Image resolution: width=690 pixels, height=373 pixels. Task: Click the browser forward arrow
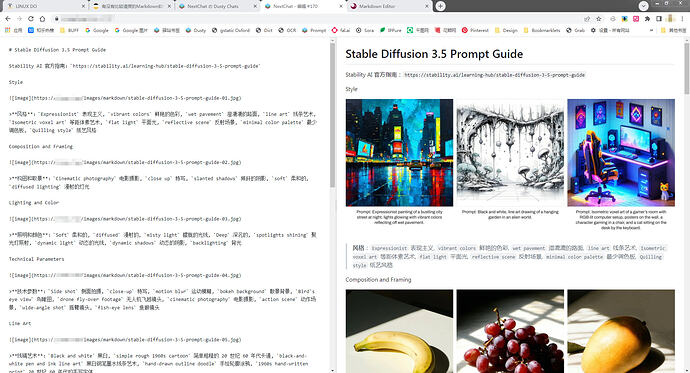click(x=19, y=18)
